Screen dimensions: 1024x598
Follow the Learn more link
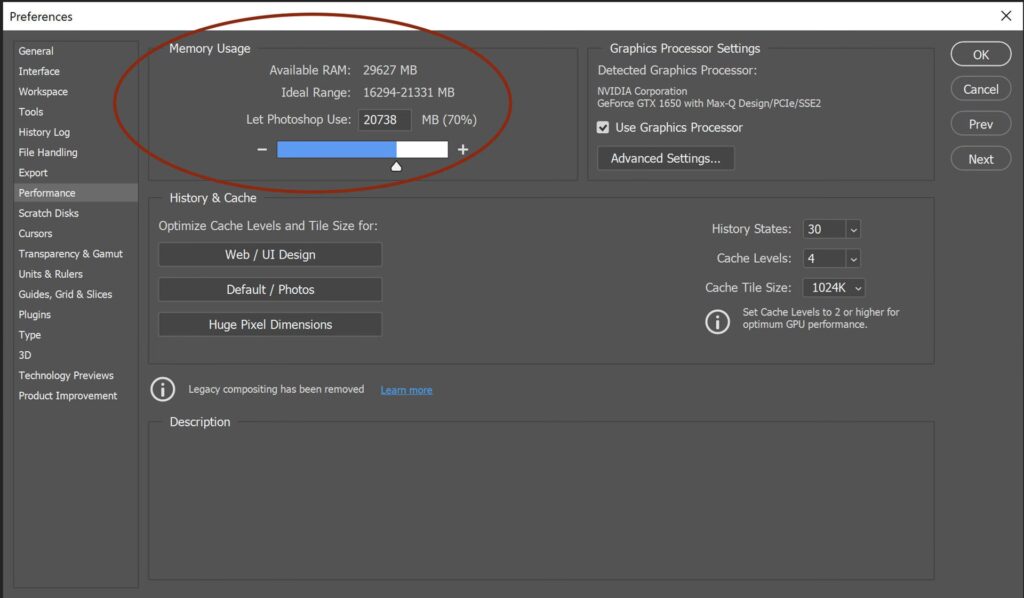(406, 390)
